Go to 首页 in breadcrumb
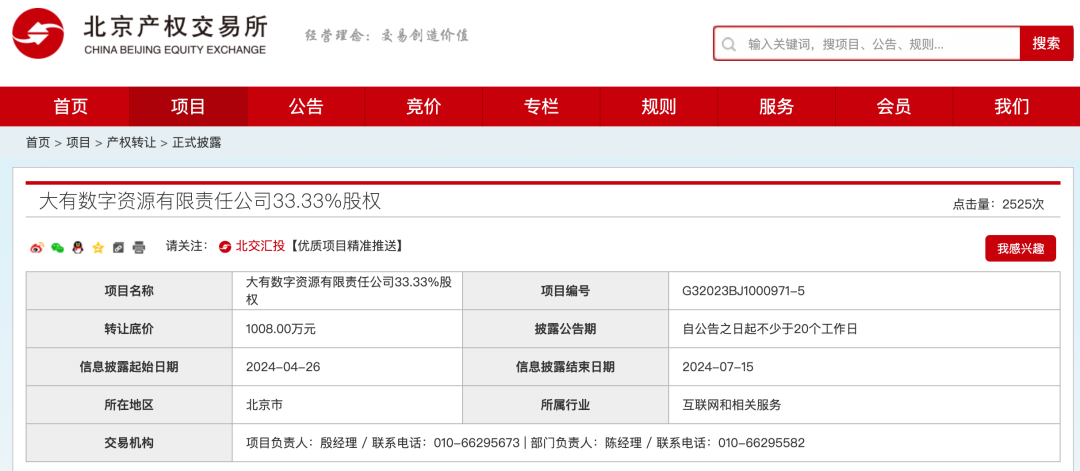This screenshot has width=1080, height=471. [38, 143]
